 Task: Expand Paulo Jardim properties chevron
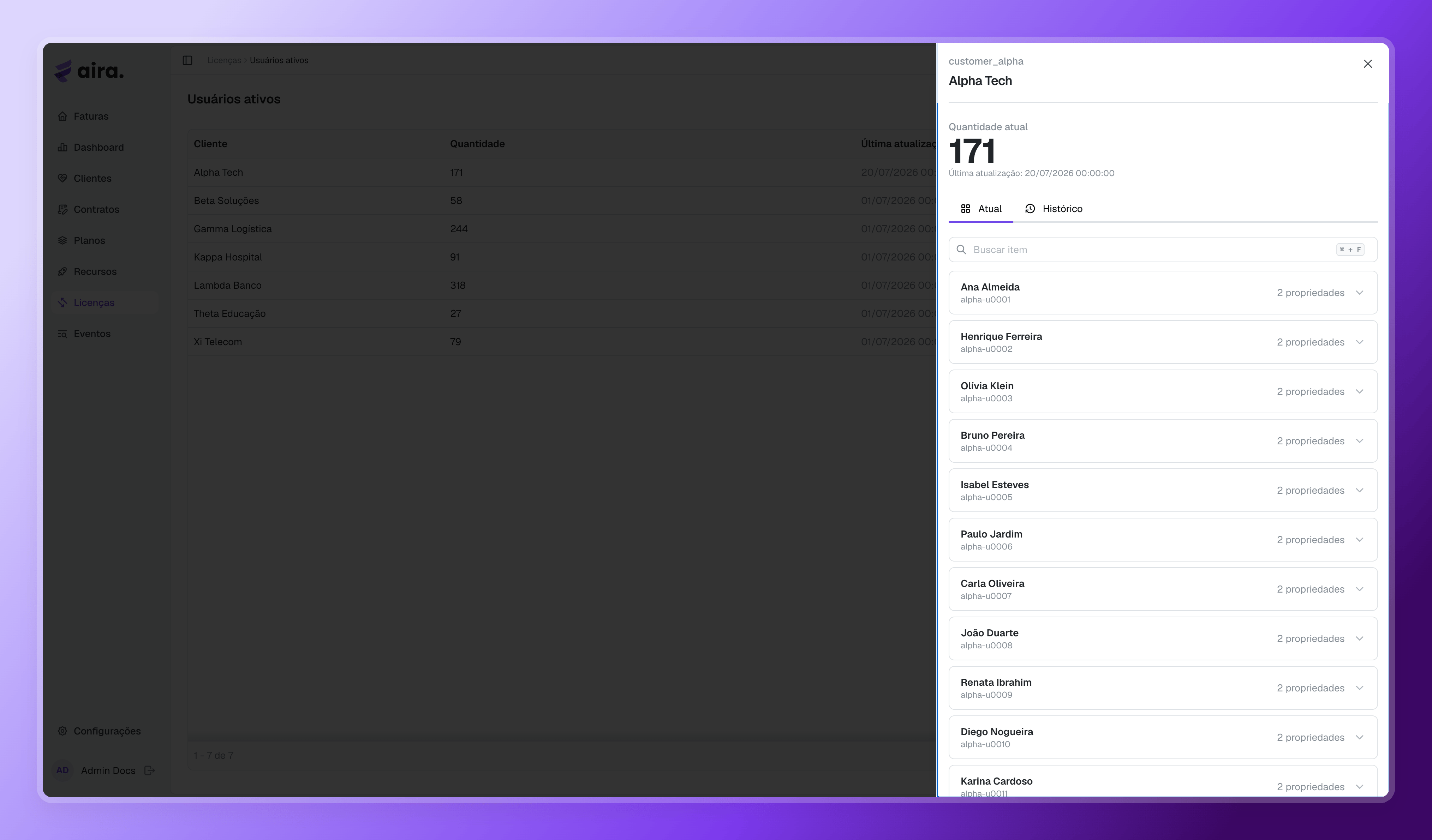pos(1360,540)
